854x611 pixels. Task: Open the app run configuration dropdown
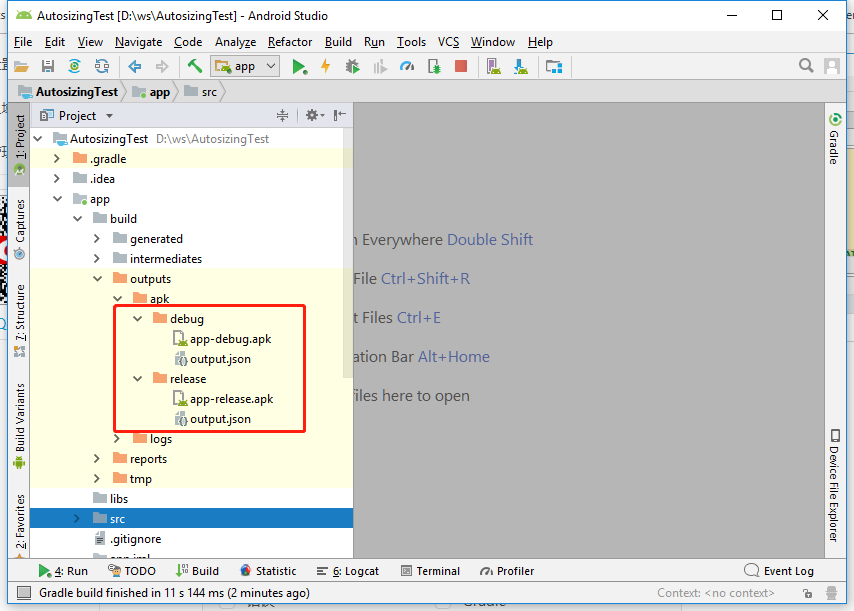[x=247, y=66]
